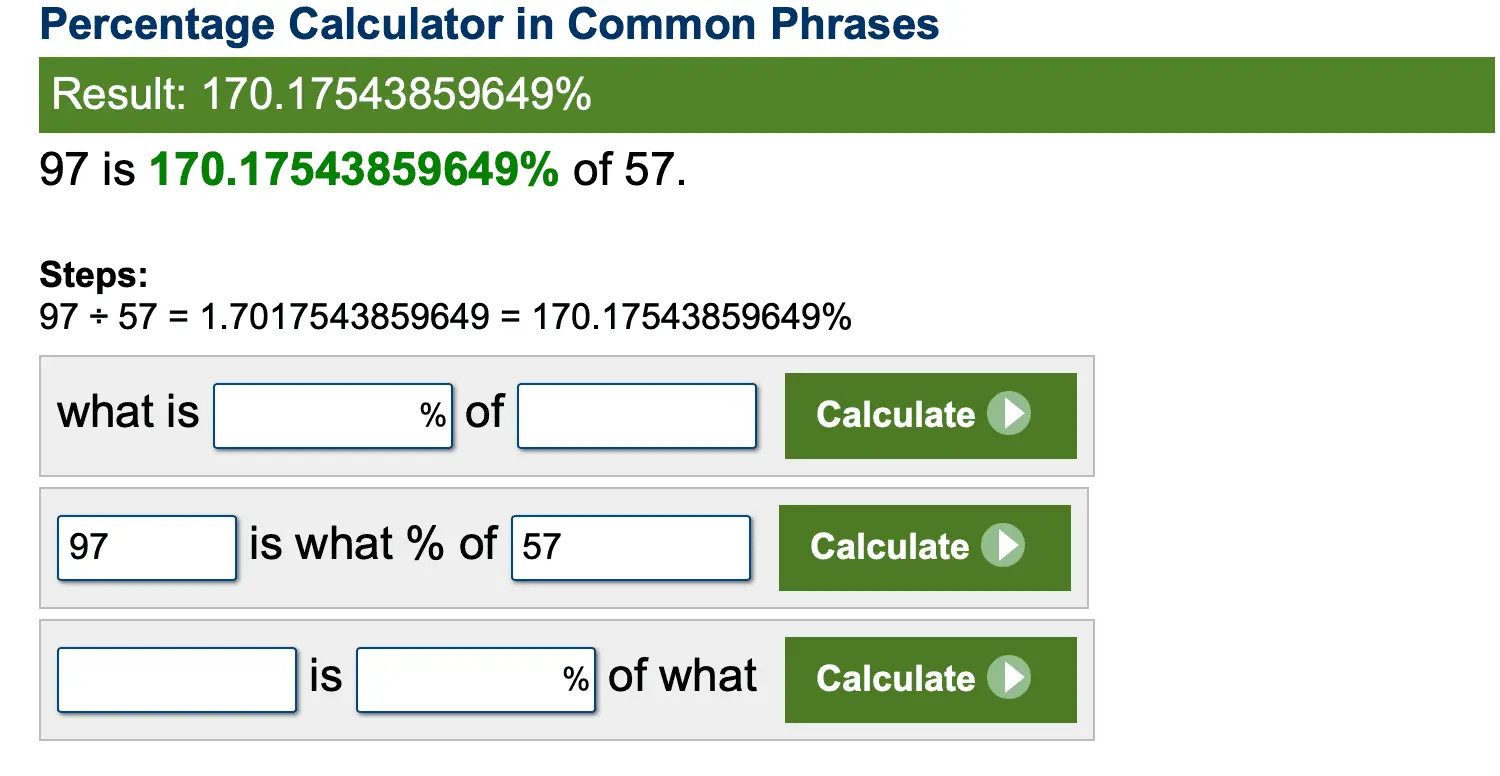
Task: Click the input field containing 97
Action: point(147,547)
